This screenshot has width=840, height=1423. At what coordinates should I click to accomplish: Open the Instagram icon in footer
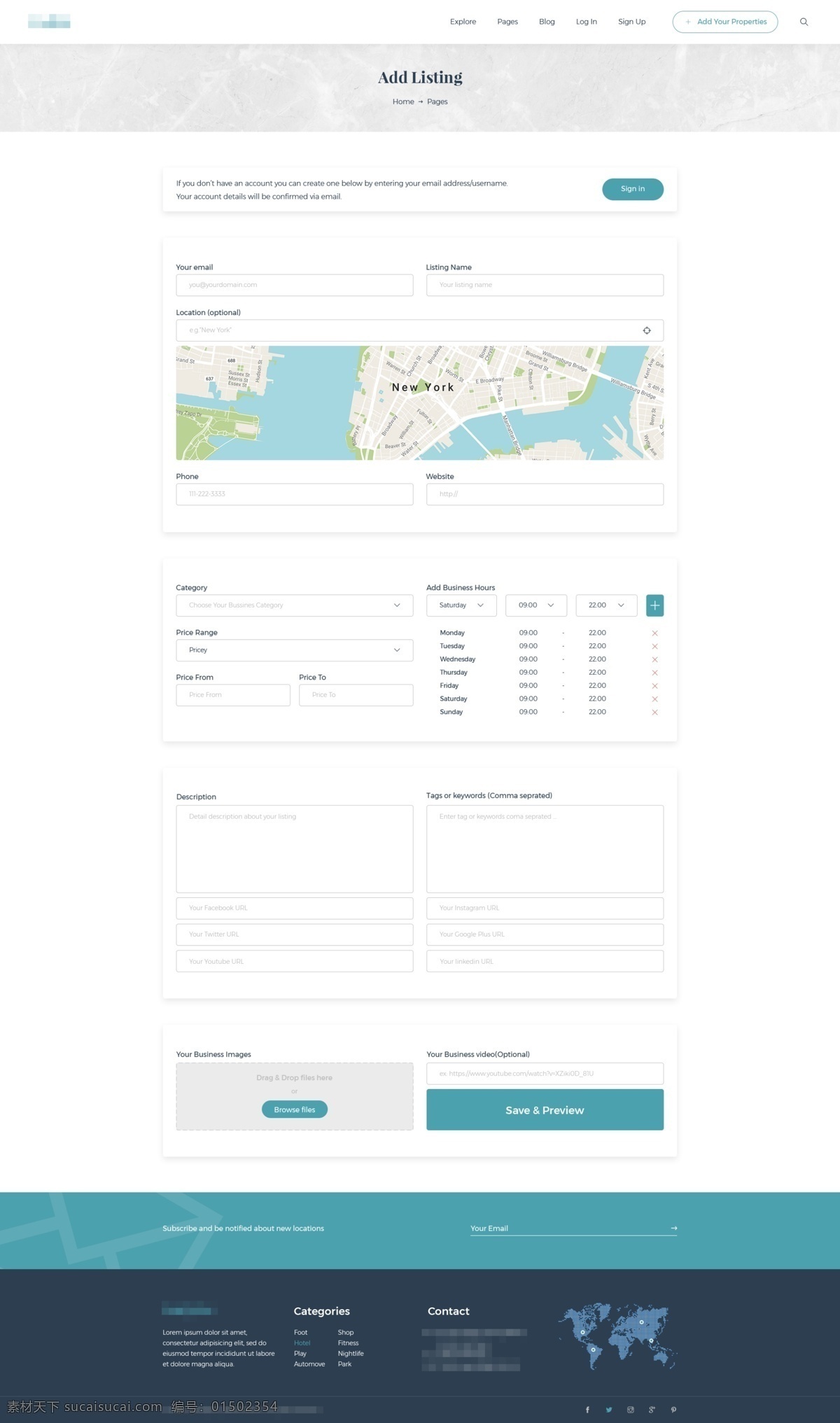tap(630, 1410)
